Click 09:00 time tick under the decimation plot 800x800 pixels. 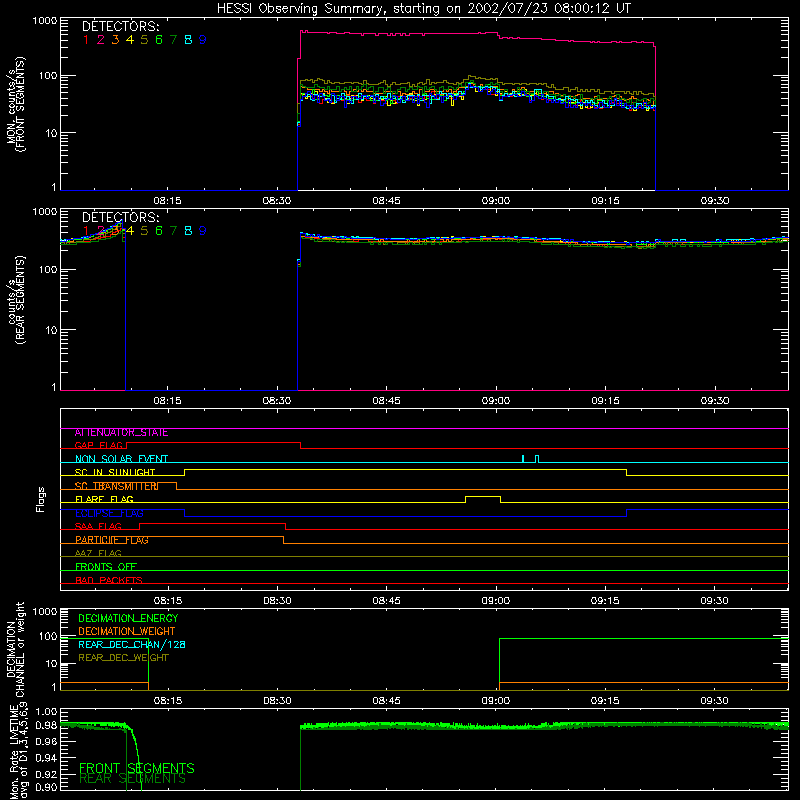pos(496,701)
